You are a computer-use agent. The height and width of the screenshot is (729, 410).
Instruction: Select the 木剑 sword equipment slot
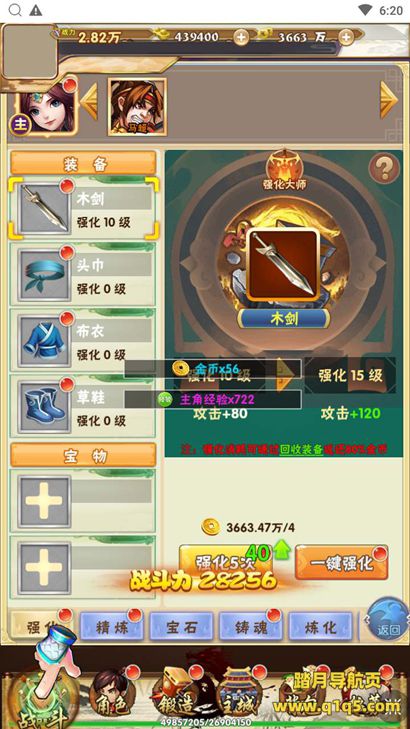84,209
